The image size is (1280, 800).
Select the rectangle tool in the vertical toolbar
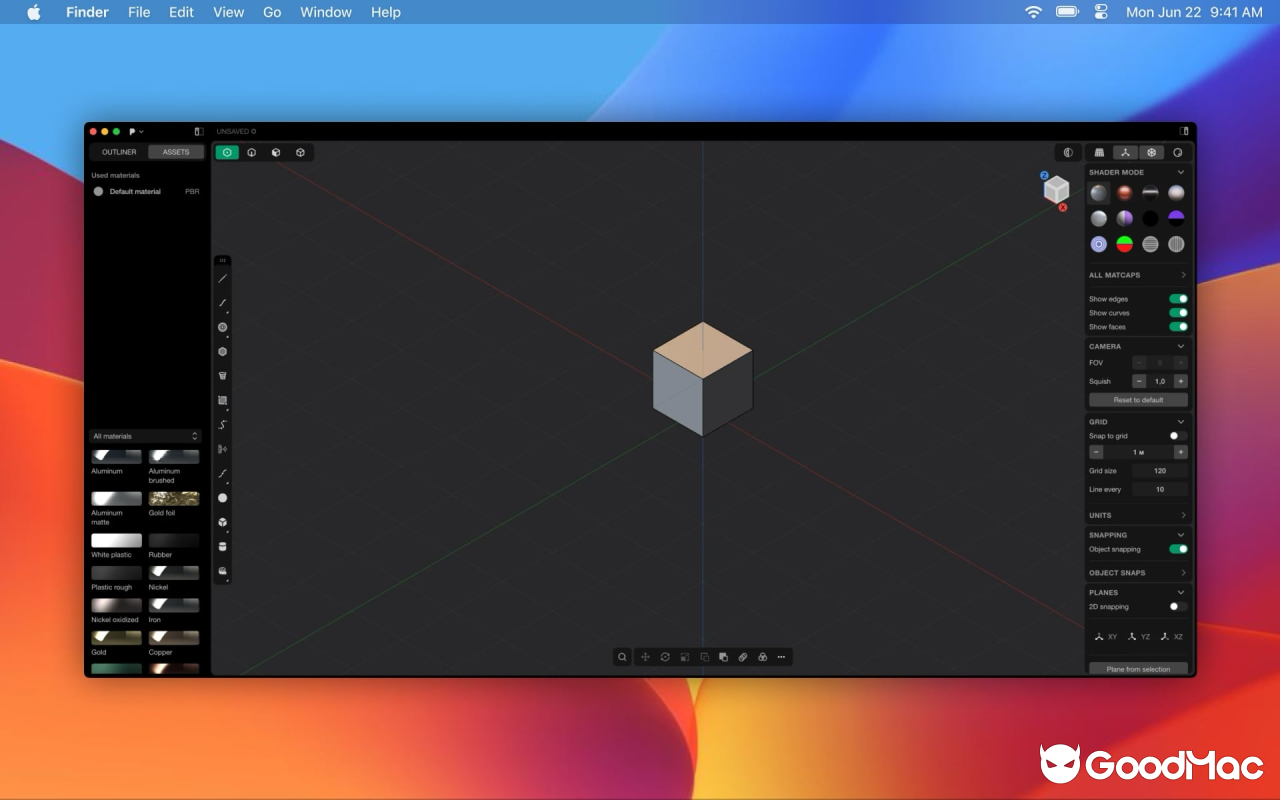point(222,400)
